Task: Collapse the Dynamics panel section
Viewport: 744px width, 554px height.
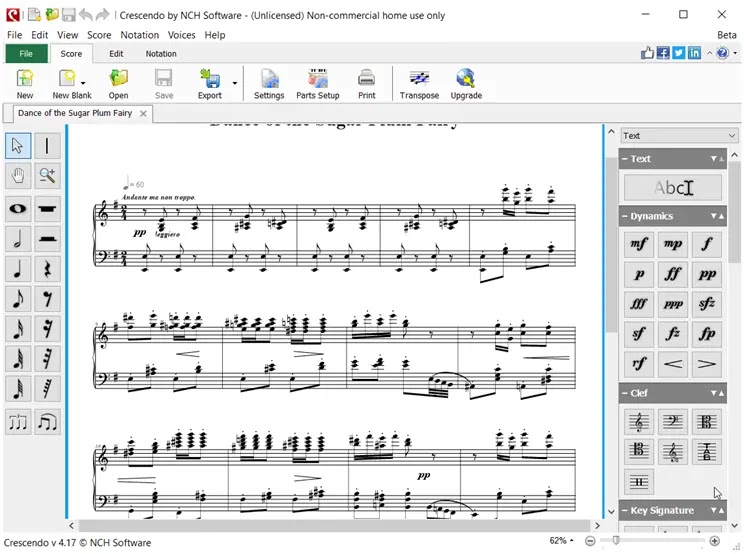Action: pyautogui.click(x=625, y=216)
